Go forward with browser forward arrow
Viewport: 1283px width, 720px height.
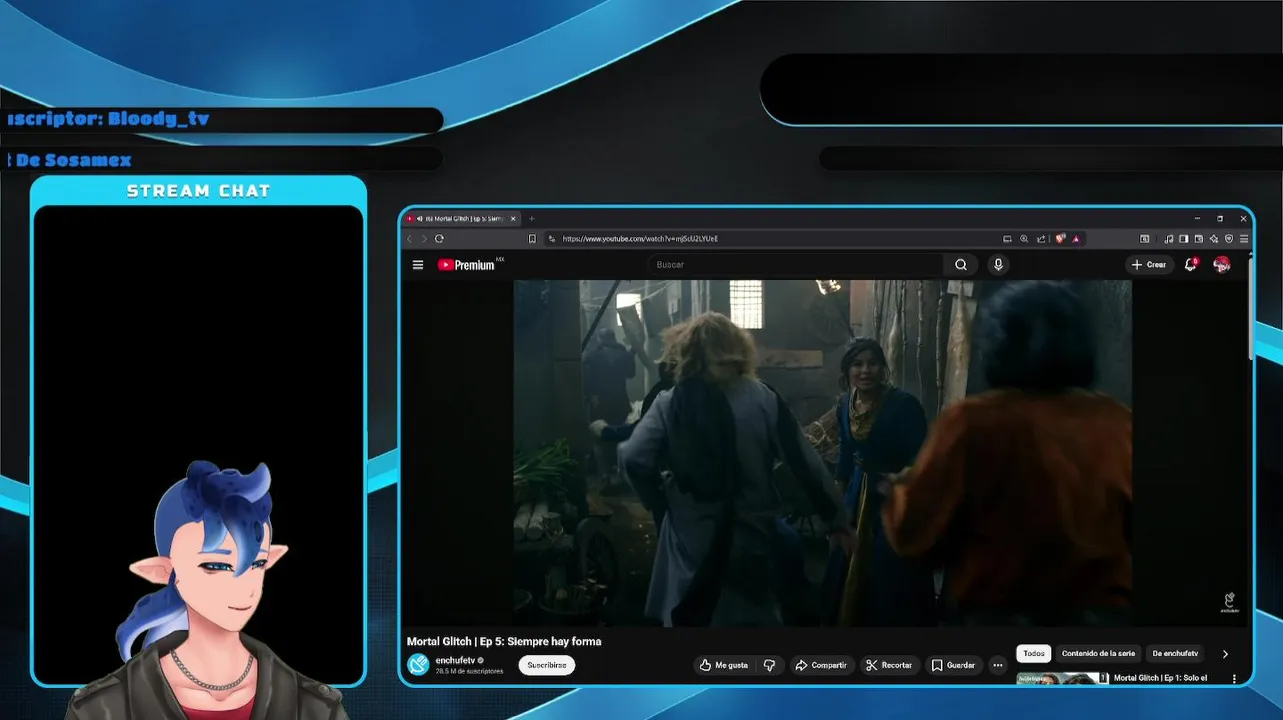[x=424, y=239]
